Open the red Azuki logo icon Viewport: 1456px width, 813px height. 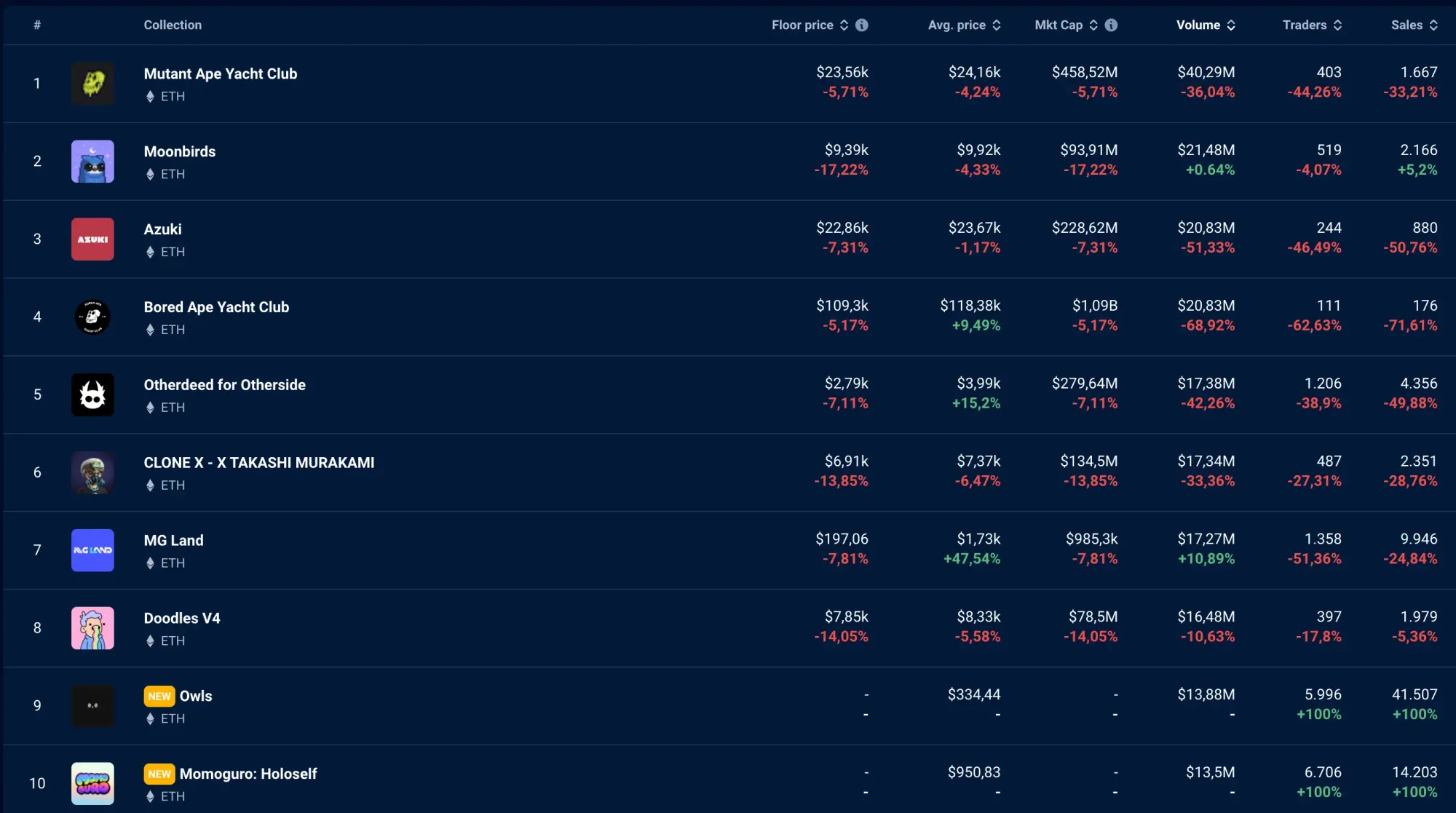coord(92,239)
